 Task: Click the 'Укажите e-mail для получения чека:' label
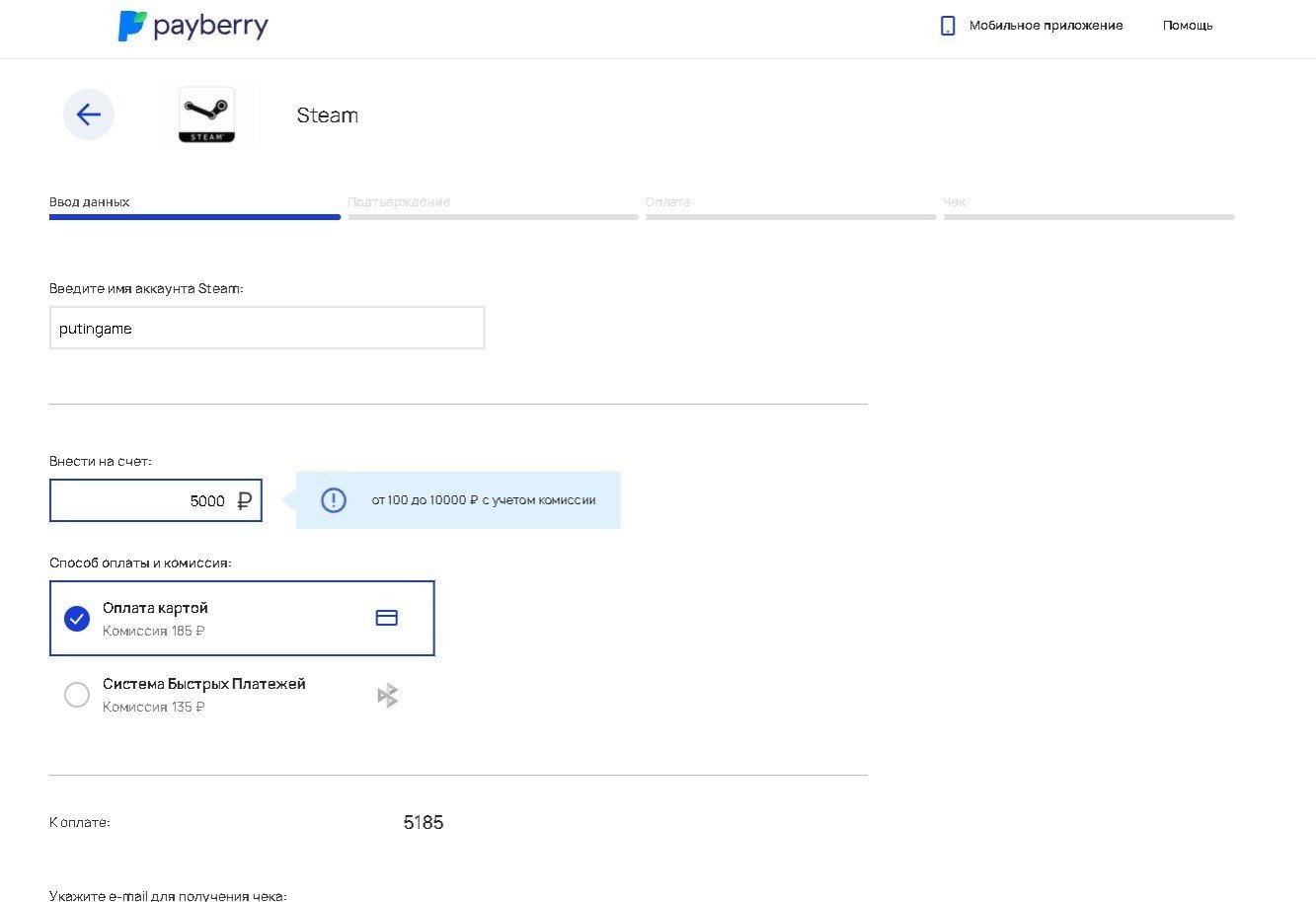(168, 895)
